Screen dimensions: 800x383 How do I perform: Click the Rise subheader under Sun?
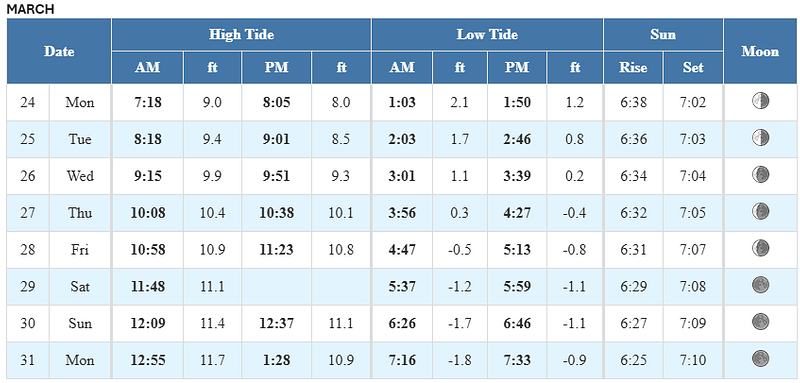[x=633, y=67]
